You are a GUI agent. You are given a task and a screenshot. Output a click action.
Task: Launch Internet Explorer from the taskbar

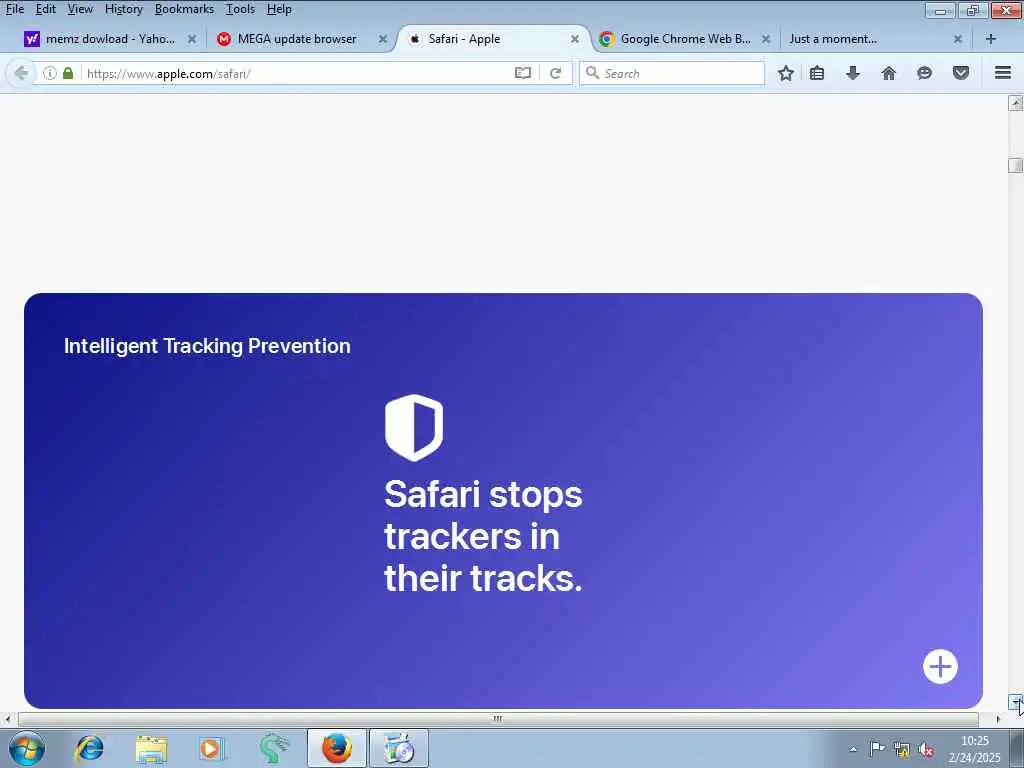pos(89,748)
